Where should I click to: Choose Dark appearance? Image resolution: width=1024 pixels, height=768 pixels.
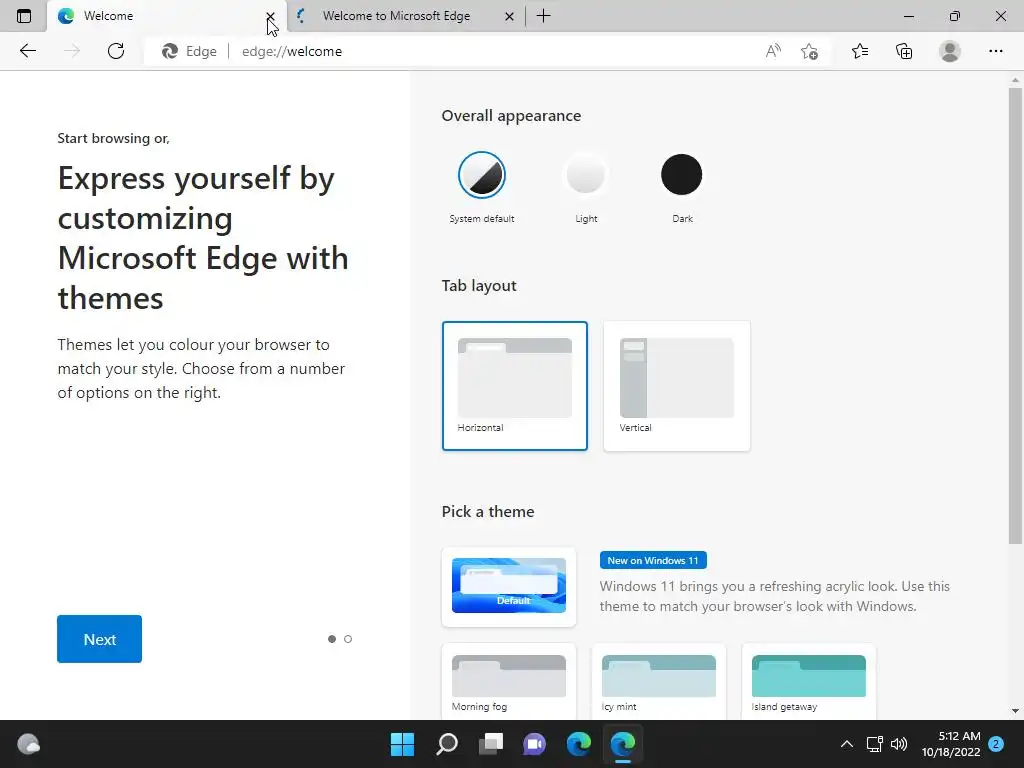pos(682,174)
